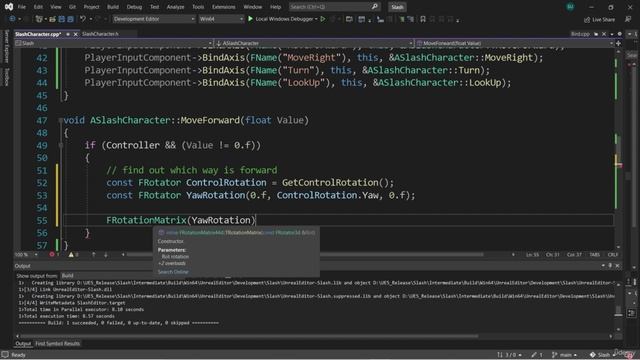This screenshot has height=360, width=640.
Task: Click the Live Share button
Action: 600,19
